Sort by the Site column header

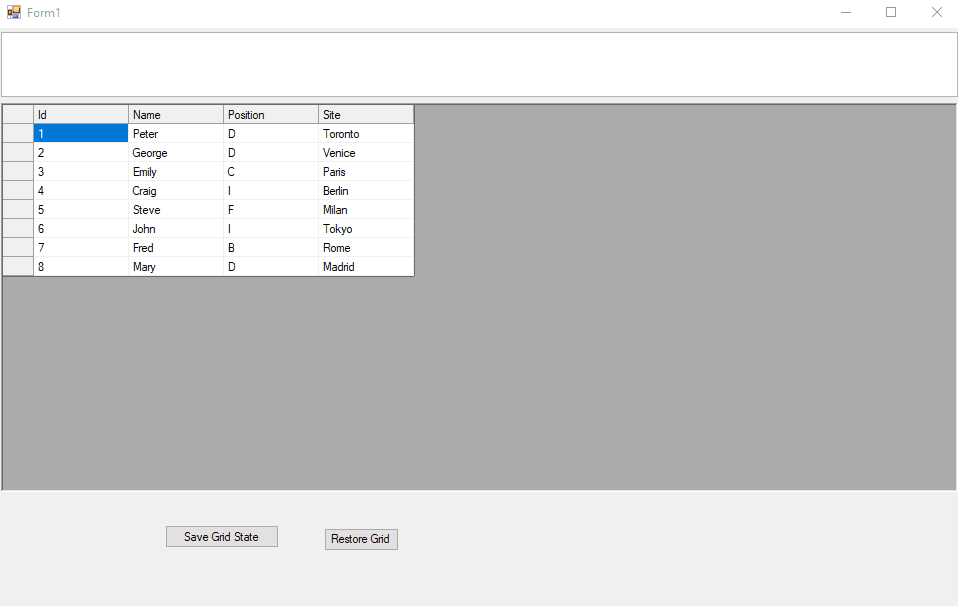pyautogui.click(x=366, y=114)
